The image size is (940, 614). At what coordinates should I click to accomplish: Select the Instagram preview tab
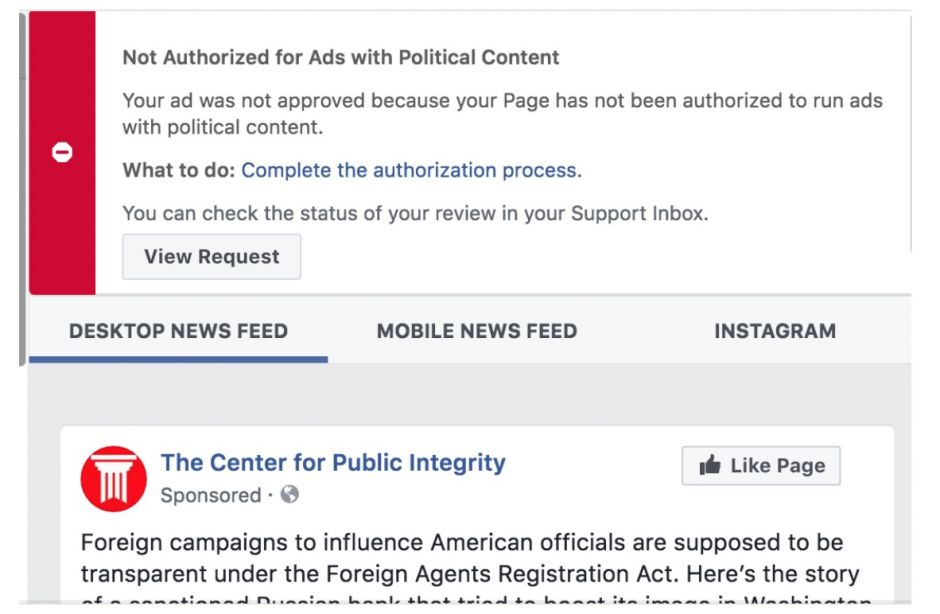pyautogui.click(x=774, y=331)
